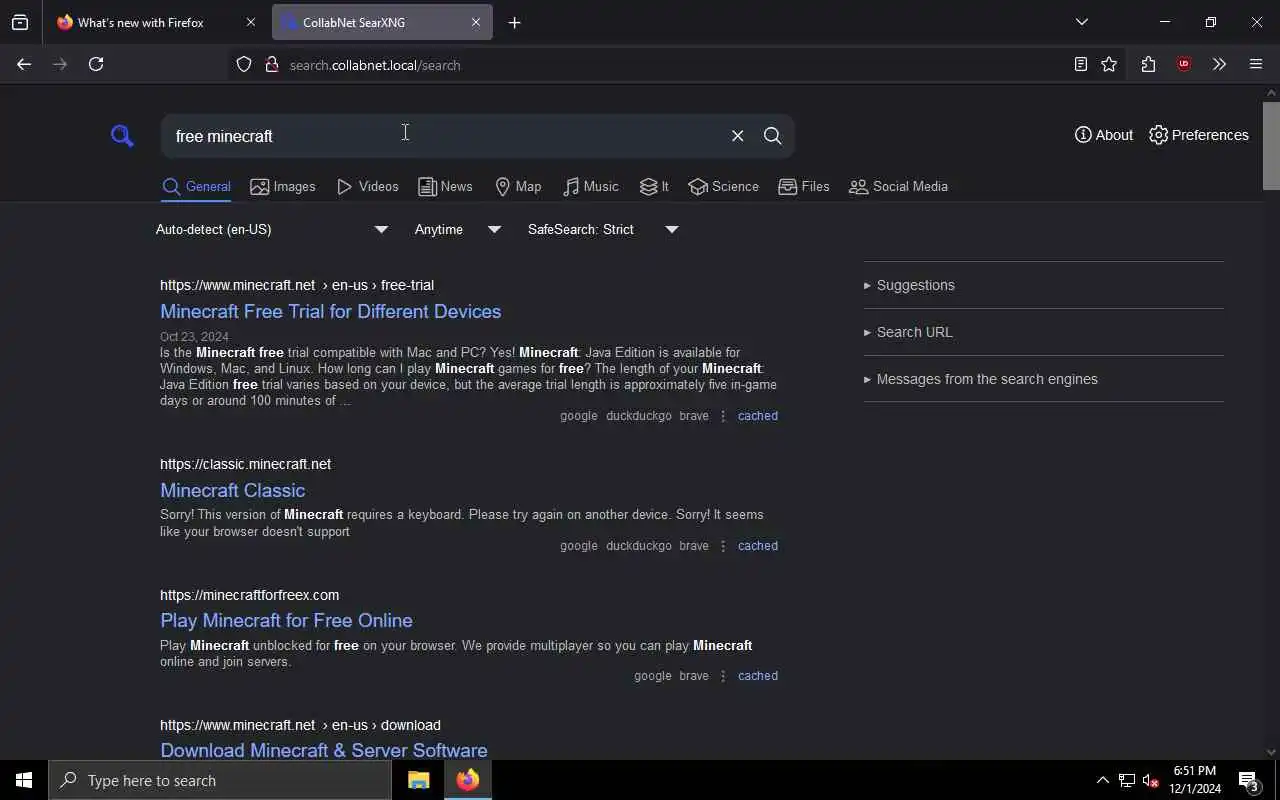Switch to the It category tab
The height and width of the screenshot is (800, 1280).
click(x=654, y=187)
